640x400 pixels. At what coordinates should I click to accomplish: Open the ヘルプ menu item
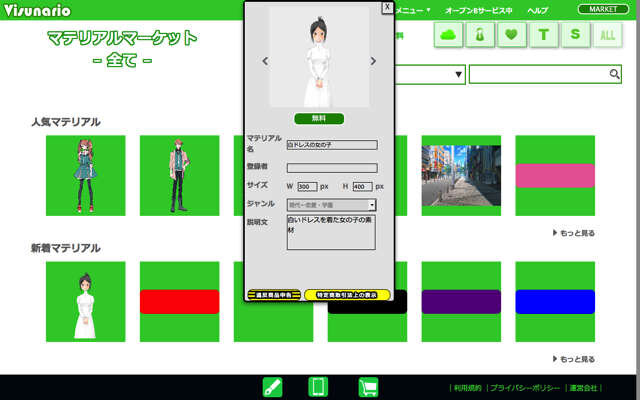pos(538,11)
